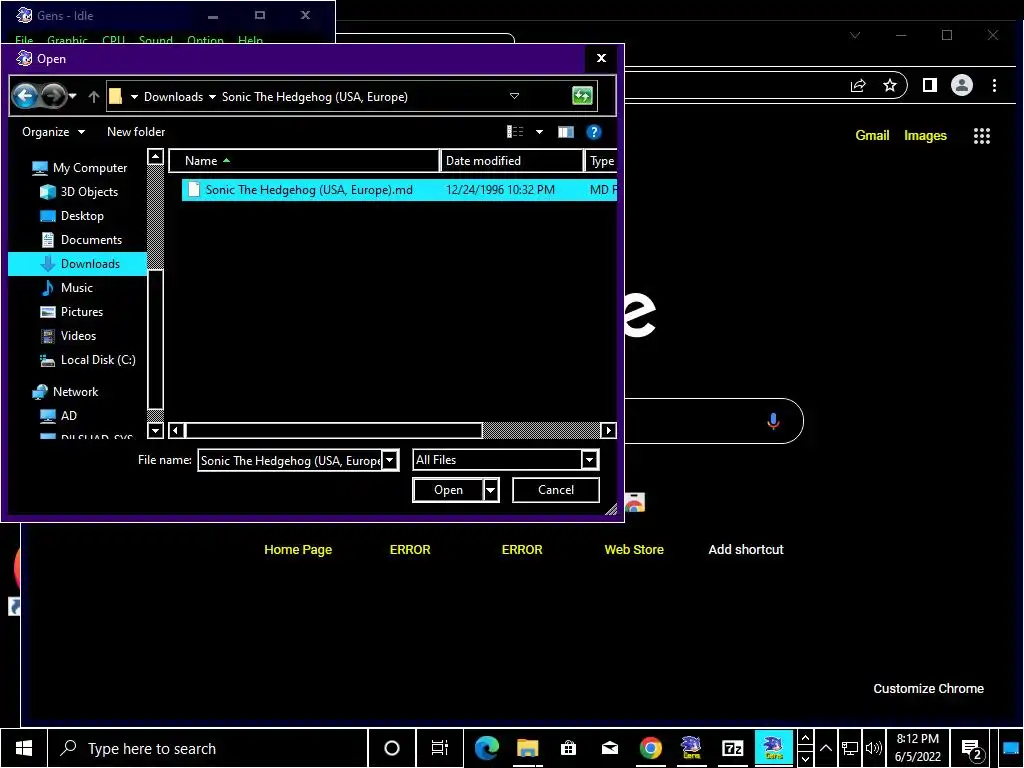This screenshot has height=768, width=1024.
Task: Open Images link on Google page
Action: pyautogui.click(x=925, y=135)
